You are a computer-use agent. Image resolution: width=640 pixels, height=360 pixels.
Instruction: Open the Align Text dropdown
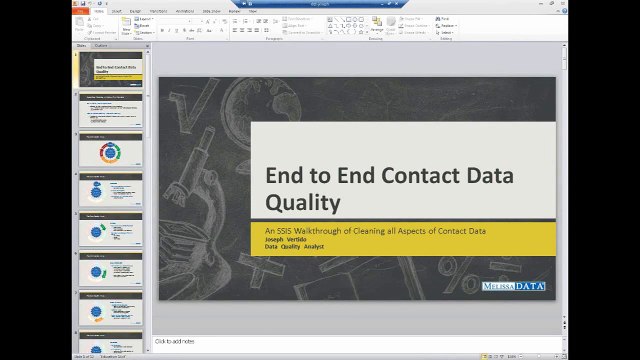pyautogui.click(x=294, y=26)
